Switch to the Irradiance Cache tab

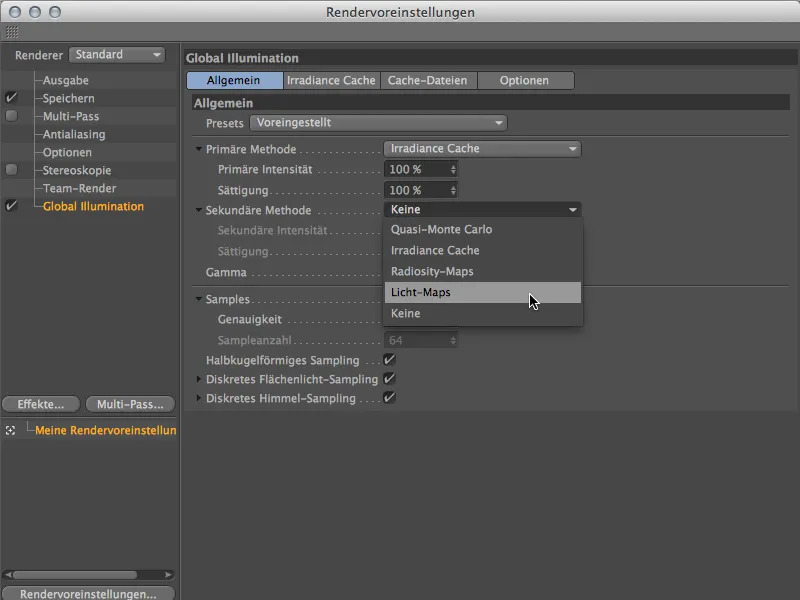(332, 80)
